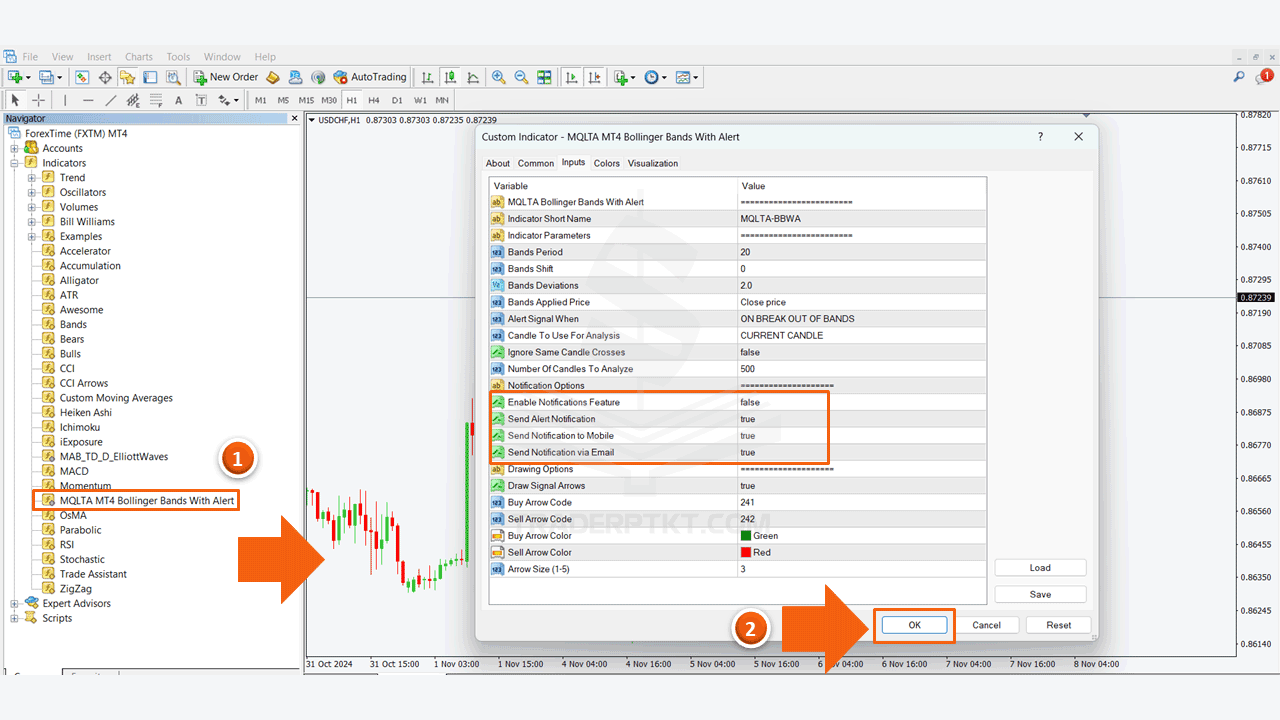
Task: Toggle Send Notification via Email value
Action: (x=748, y=452)
